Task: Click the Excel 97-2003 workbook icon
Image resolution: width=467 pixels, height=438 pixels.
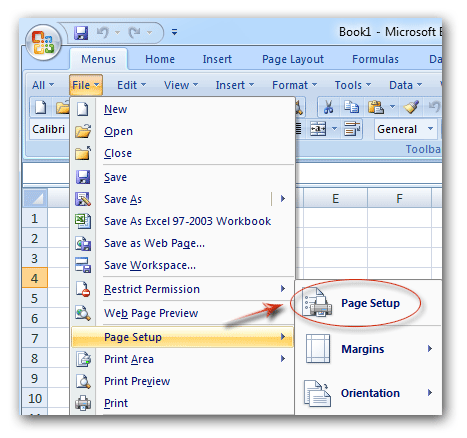Action: 83,221
